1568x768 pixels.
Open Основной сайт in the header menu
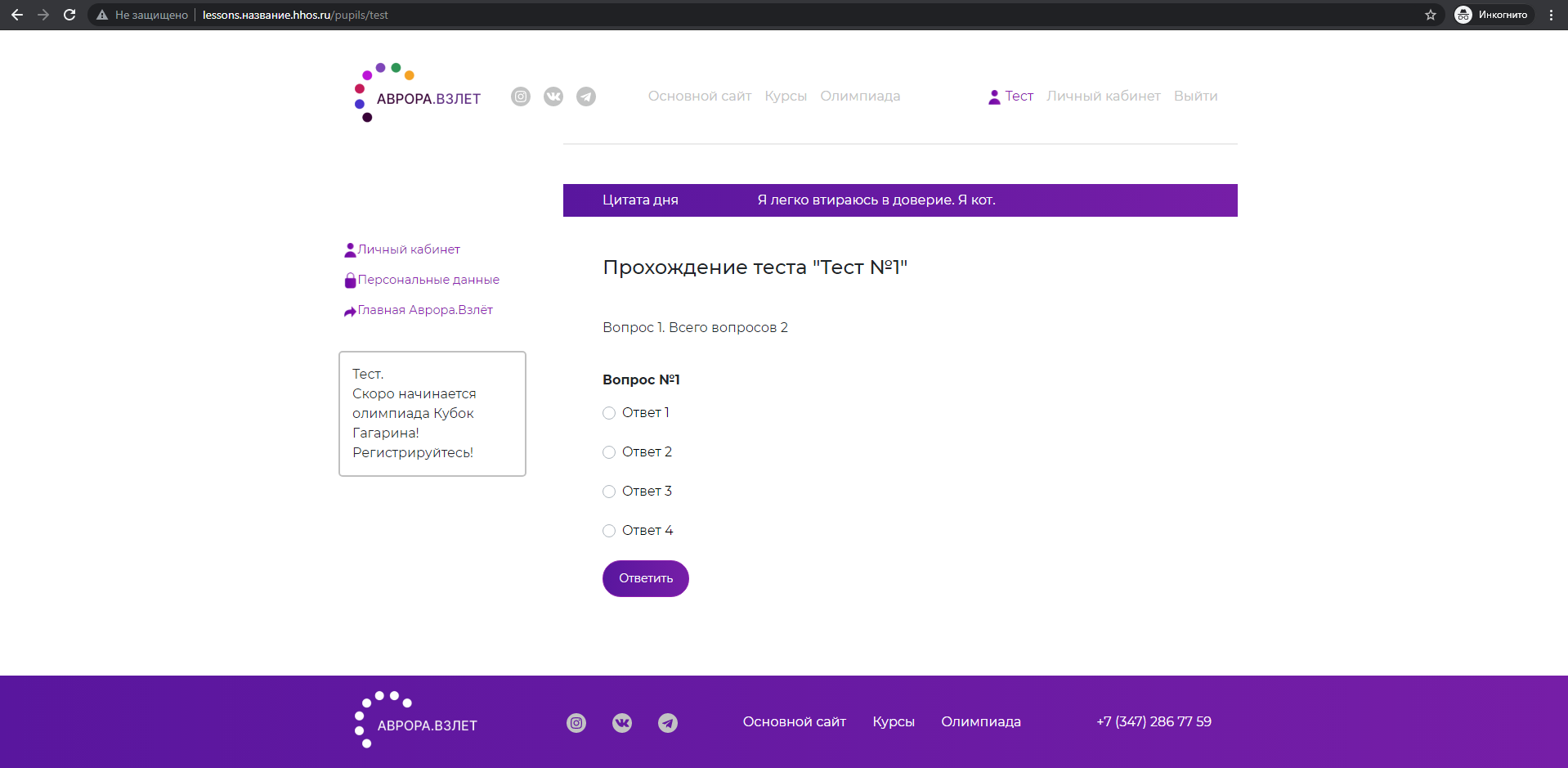(700, 97)
